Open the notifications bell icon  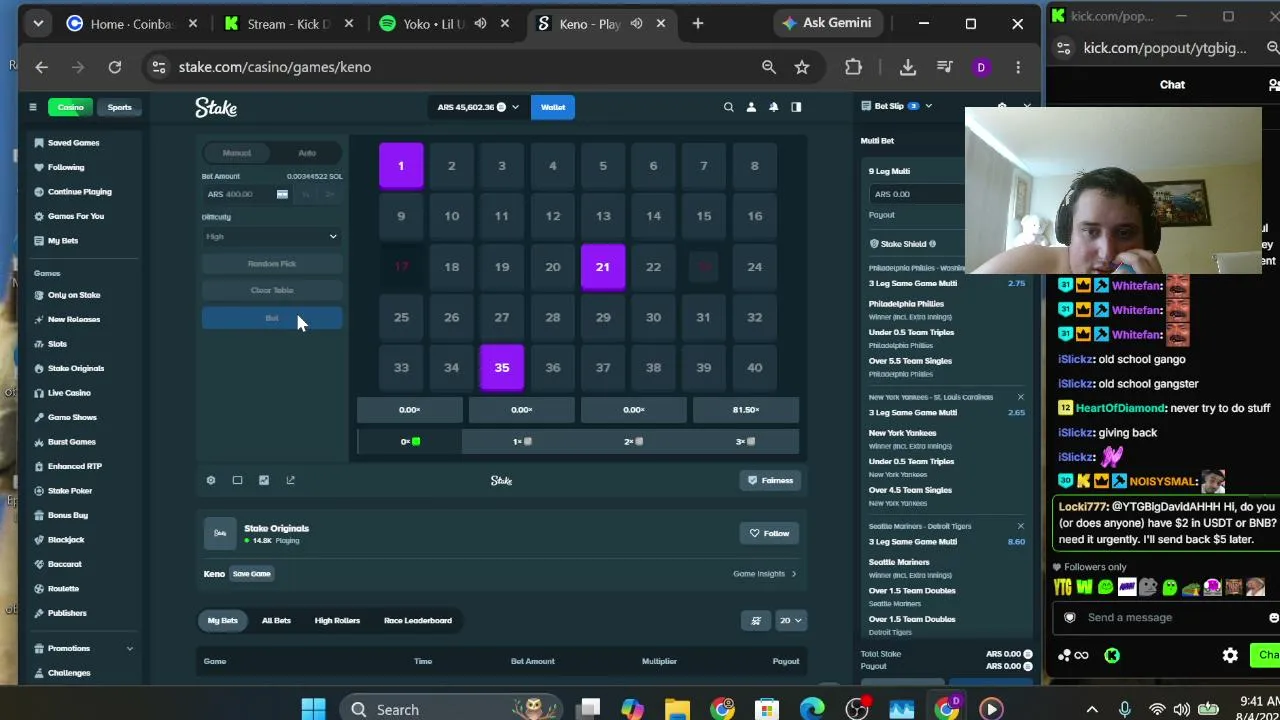(773, 107)
